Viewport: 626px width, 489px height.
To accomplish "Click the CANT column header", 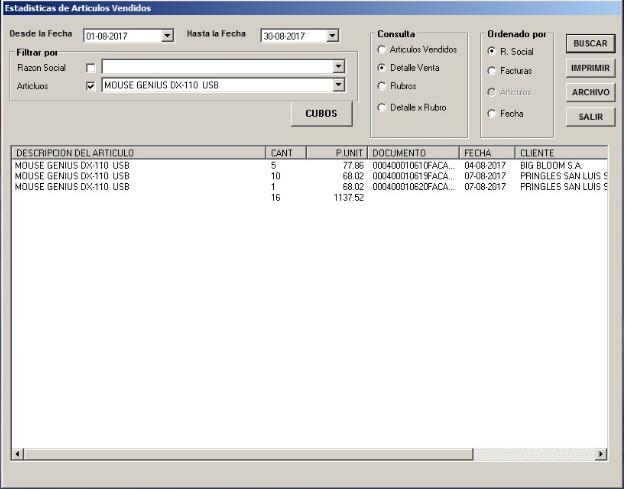I will (x=286, y=153).
